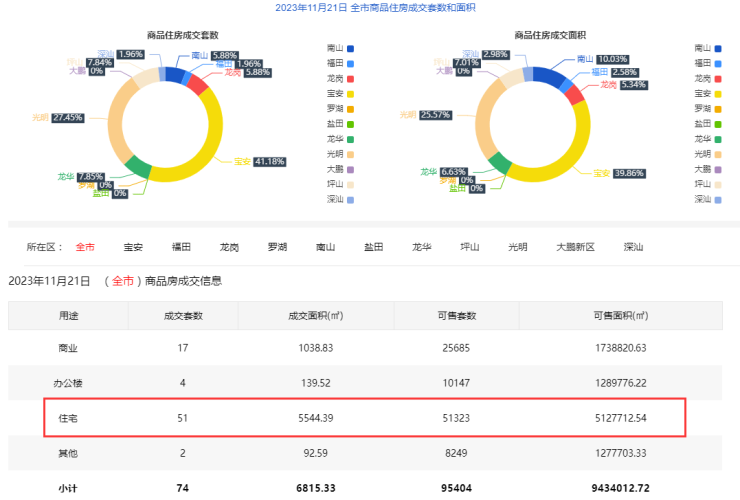740x500 pixels.
Task: Switch to the 龙华 district filter tab
Action: coord(421,246)
